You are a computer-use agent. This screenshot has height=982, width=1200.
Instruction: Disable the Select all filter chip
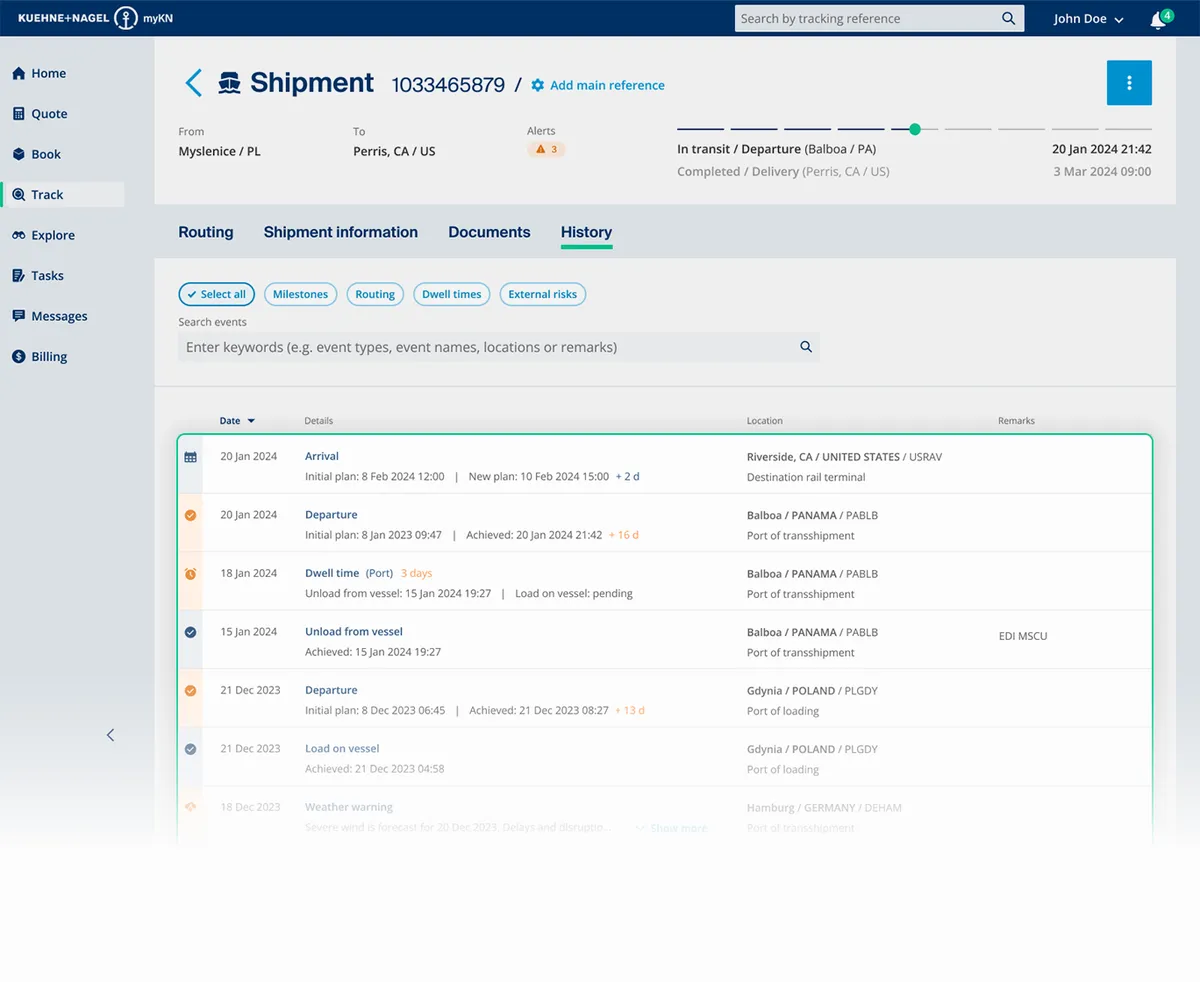216,294
